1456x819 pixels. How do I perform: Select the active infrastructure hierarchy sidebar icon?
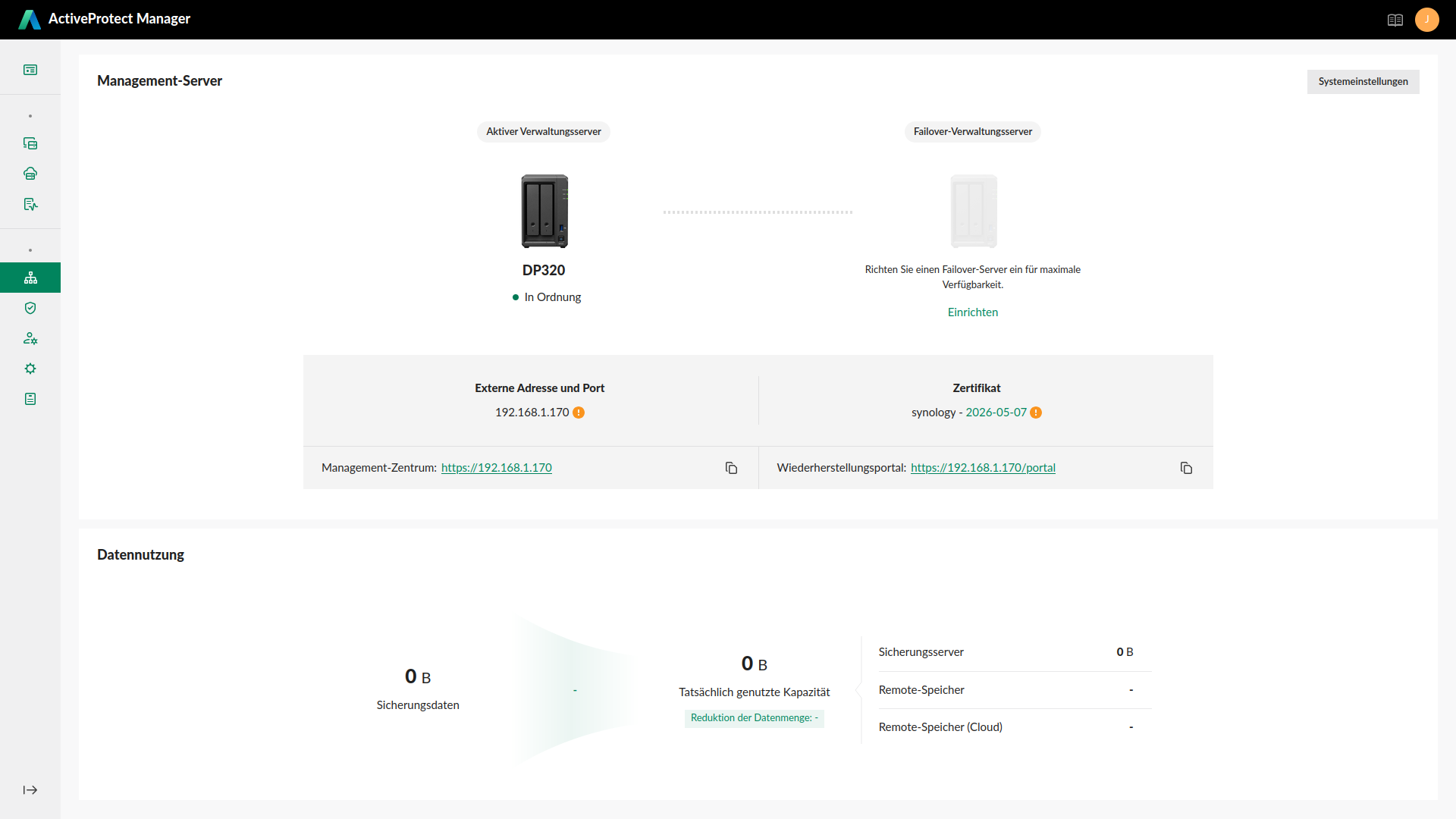pos(30,278)
